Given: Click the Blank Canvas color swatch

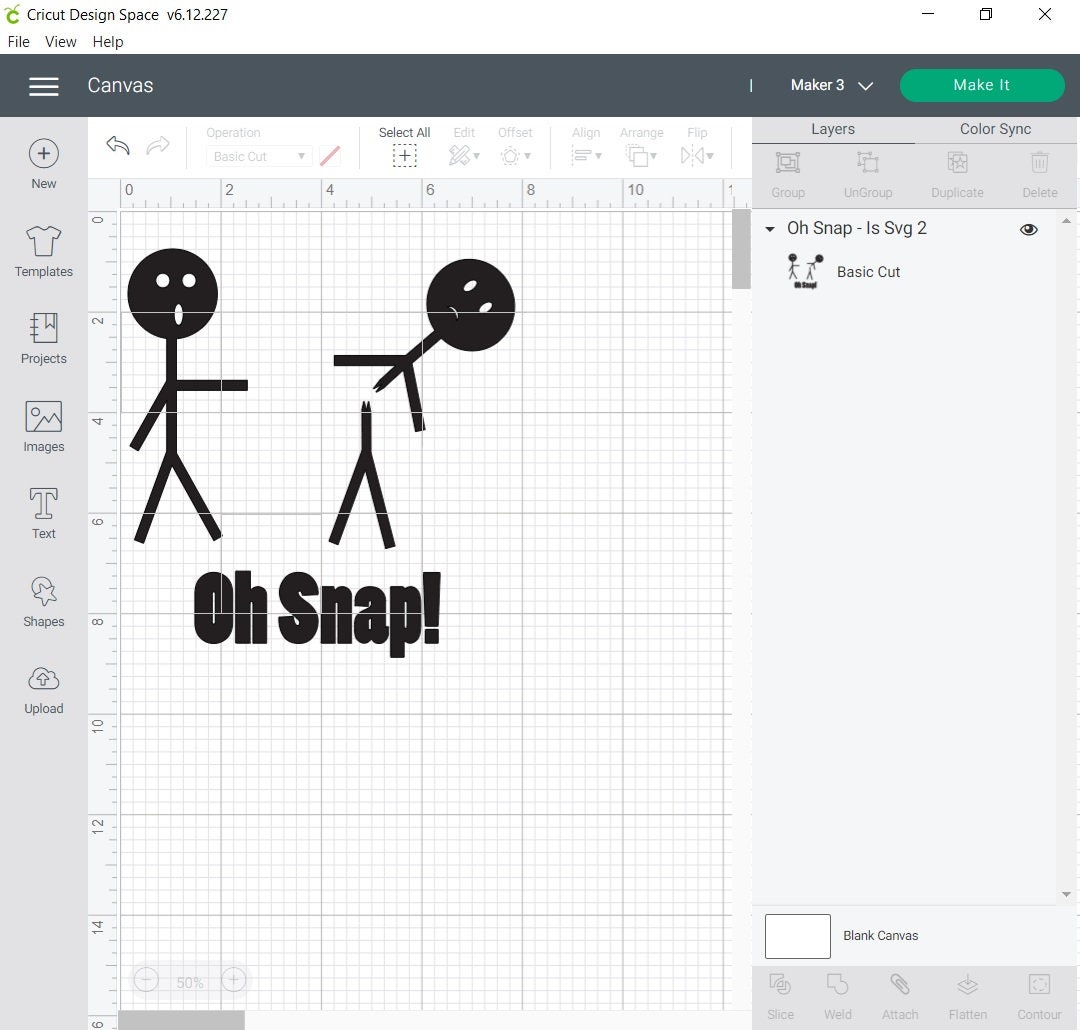Looking at the screenshot, I should 797,936.
